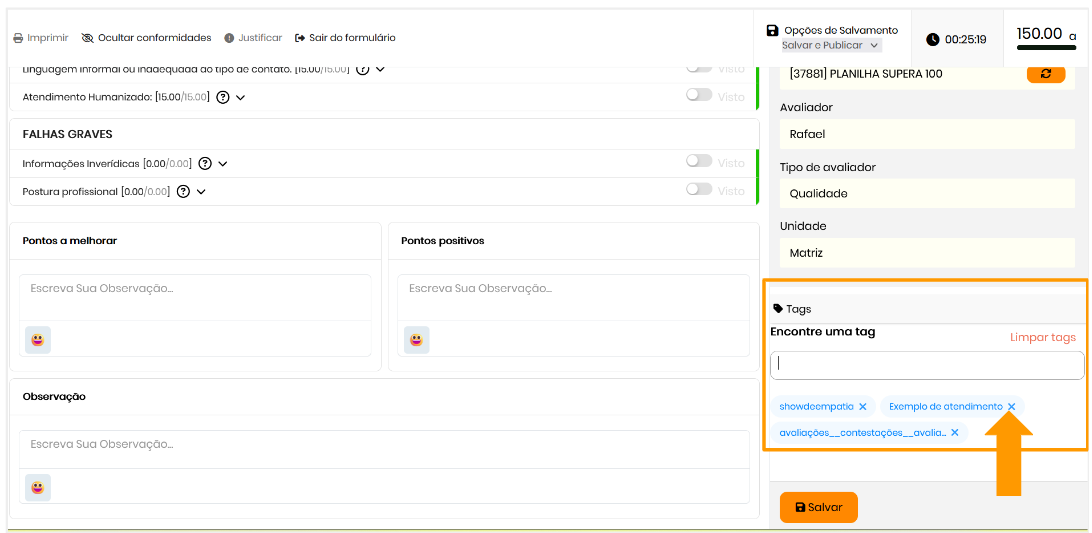
Task: Toggle Visto switch for Informações Inverídicas
Action: coord(699,162)
